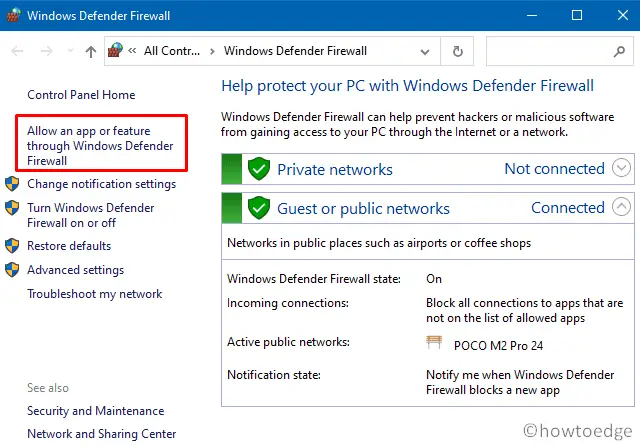The image size is (640, 447).
Task: Click the shield icon beside Change notification settings
Action: tap(12, 184)
